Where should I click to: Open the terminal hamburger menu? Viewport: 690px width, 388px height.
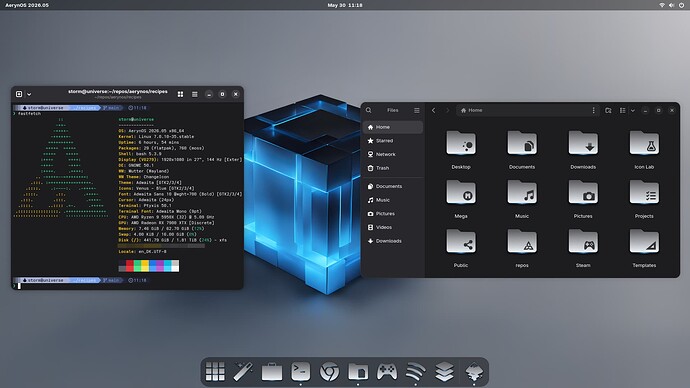click(x=195, y=94)
